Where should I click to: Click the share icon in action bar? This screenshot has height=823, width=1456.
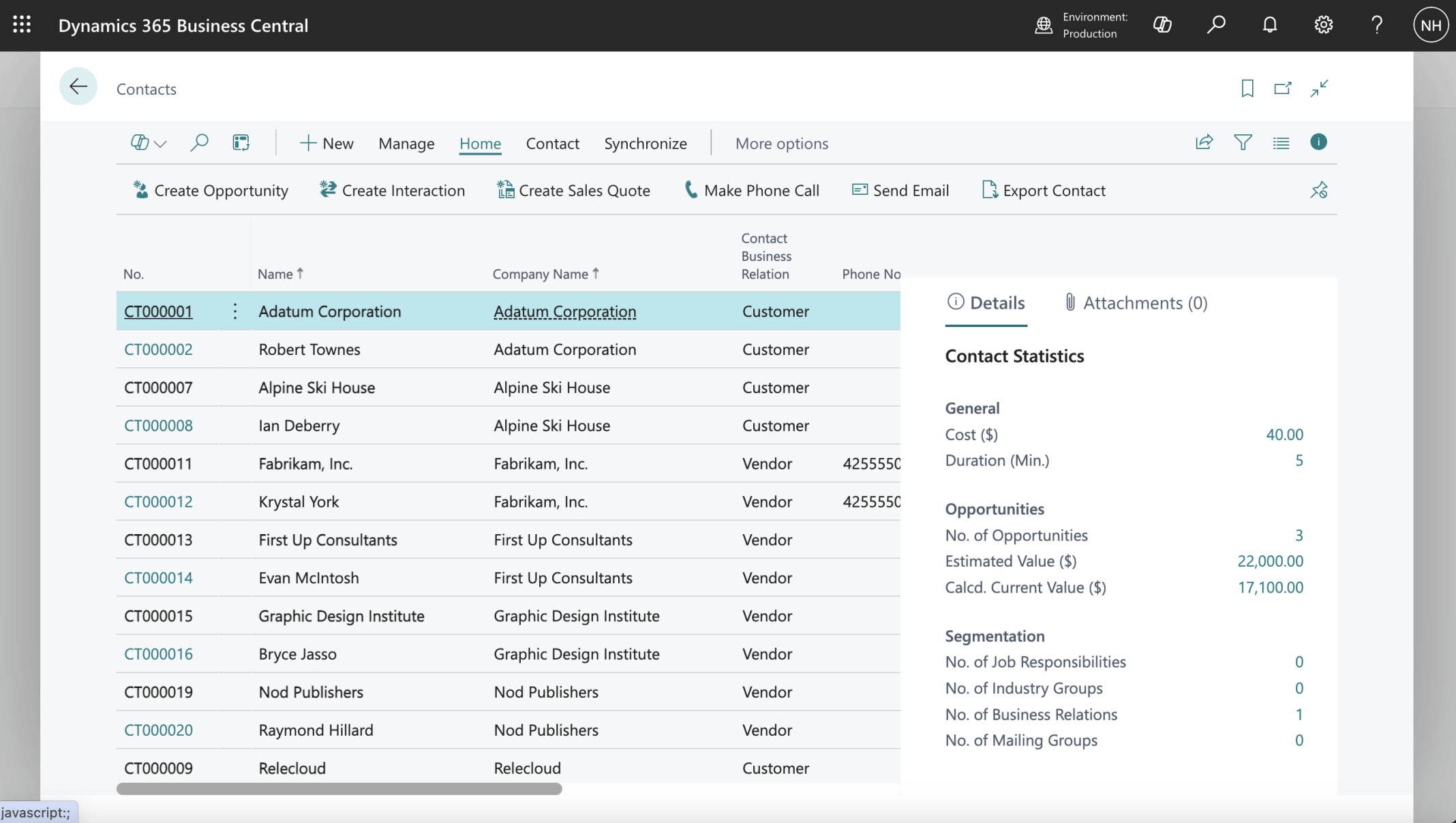(x=1204, y=142)
